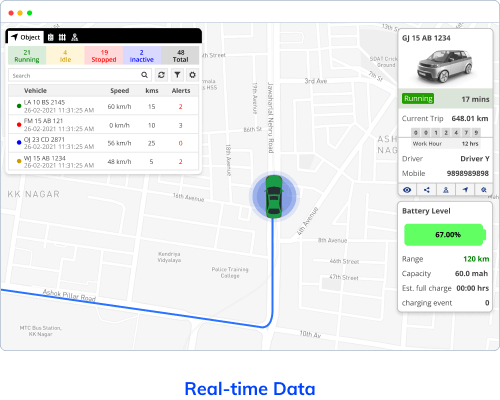Image resolution: width=500 pixels, height=400 pixels.
Task: Filter by 4 Idle vehicles
Action: 65,56
